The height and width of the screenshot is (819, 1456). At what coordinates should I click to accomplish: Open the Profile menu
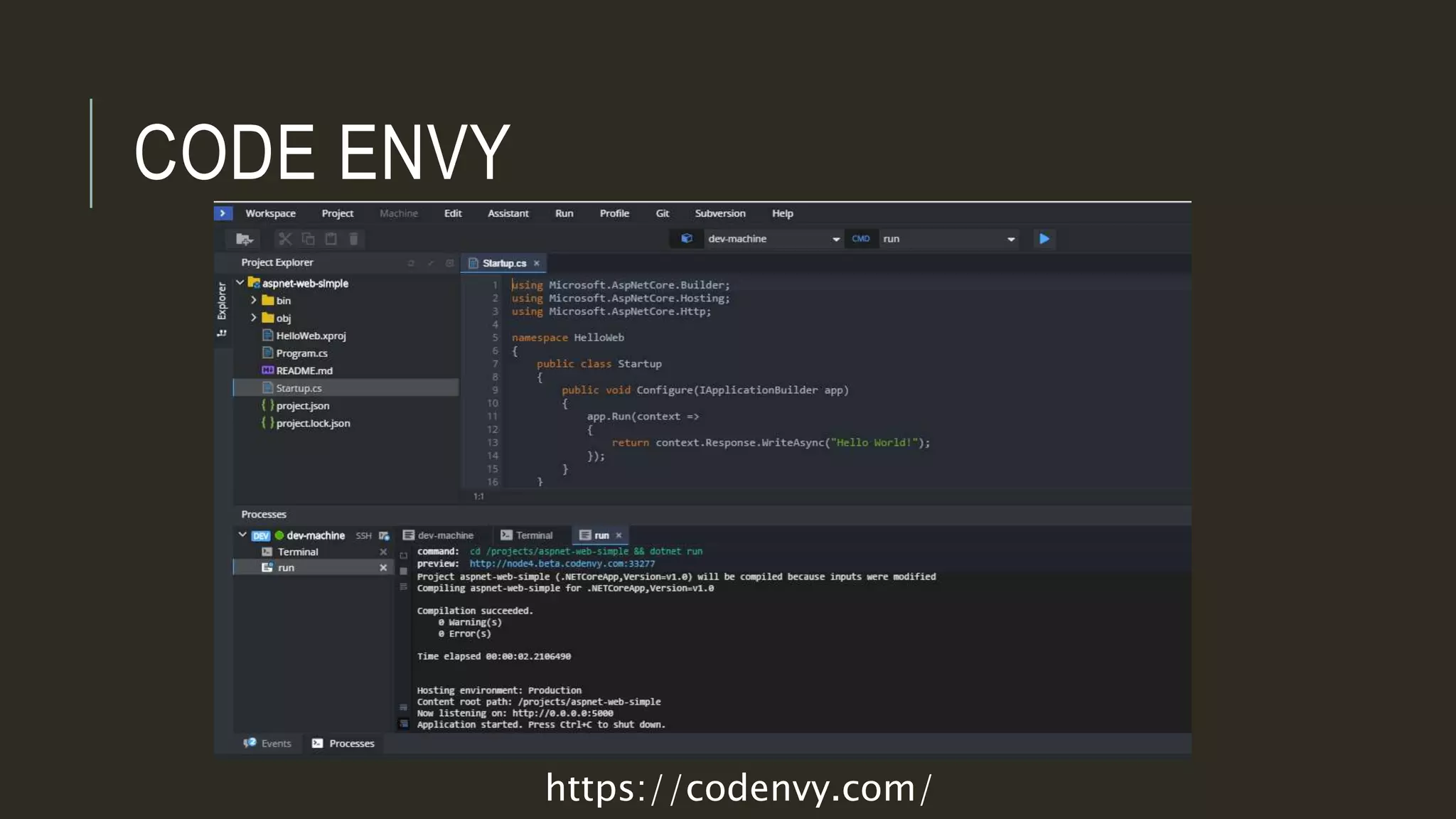point(614,213)
